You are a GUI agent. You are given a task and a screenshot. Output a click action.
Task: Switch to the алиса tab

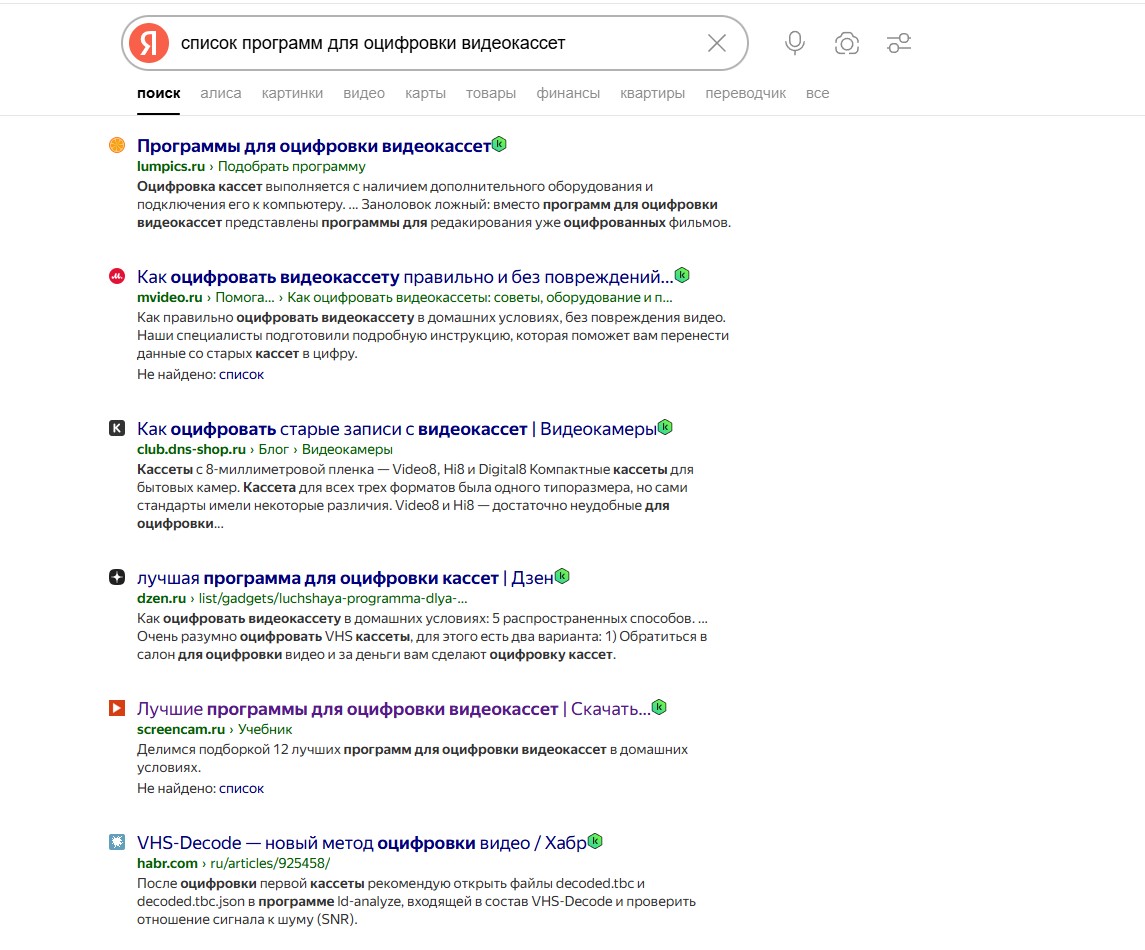click(221, 93)
